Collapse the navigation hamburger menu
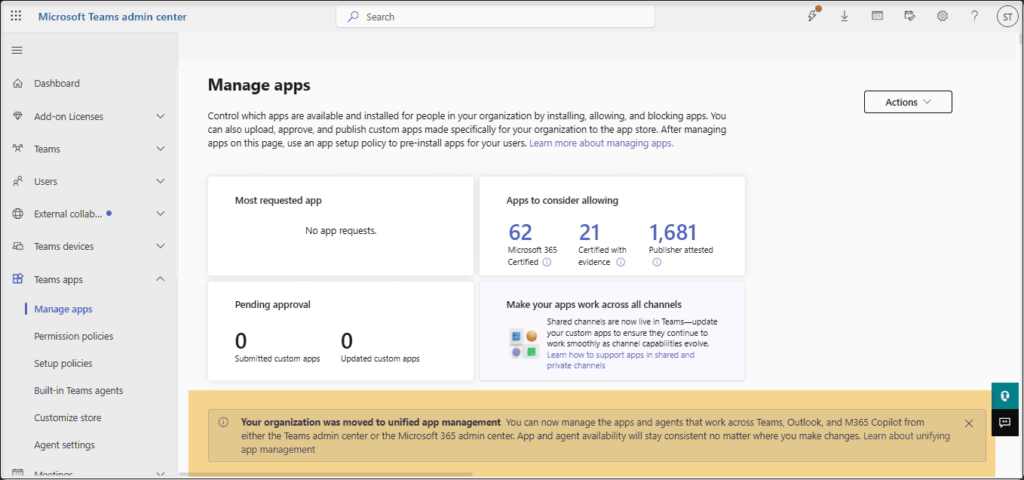 pos(17,50)
